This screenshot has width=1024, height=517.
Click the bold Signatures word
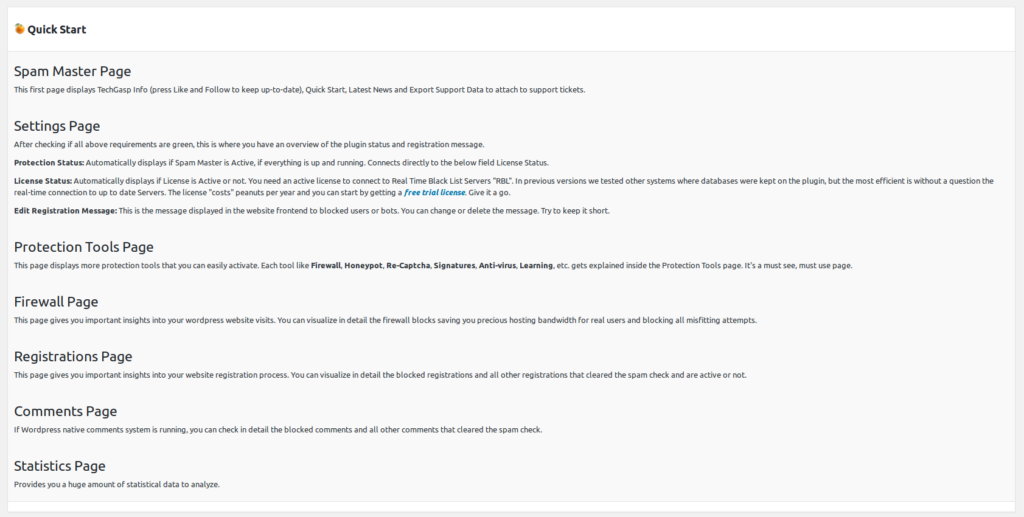(454, 265)
